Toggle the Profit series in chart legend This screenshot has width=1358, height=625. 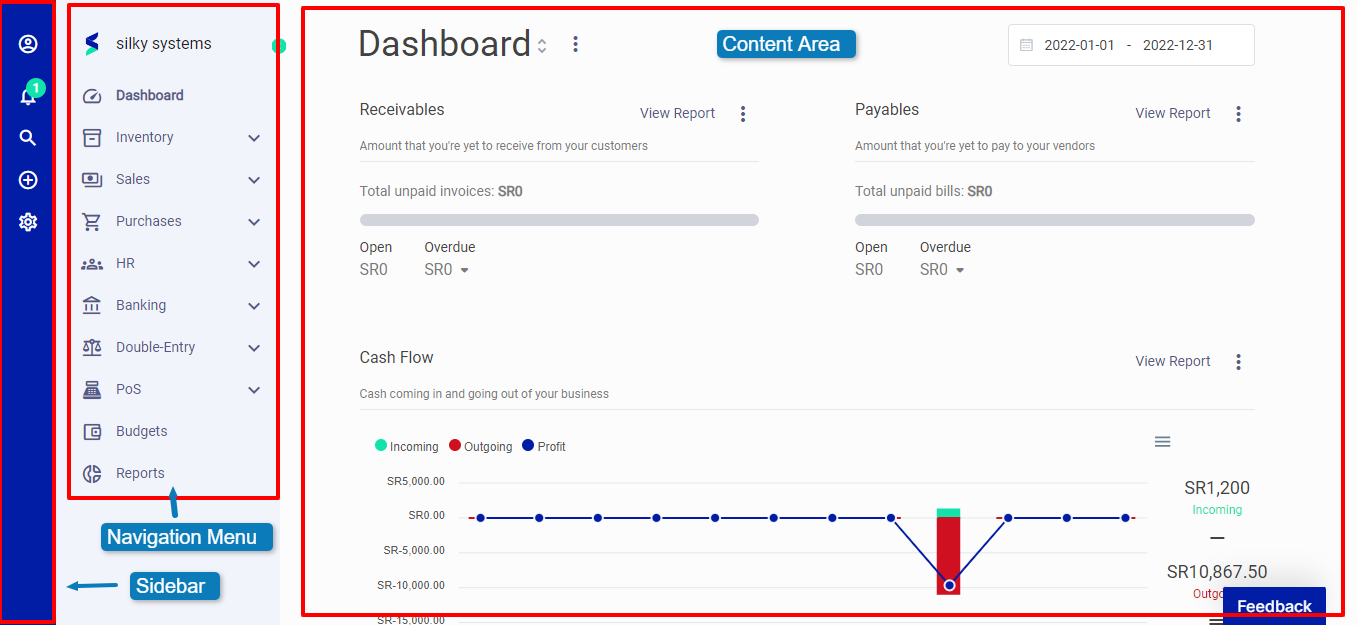pos(544,447)
